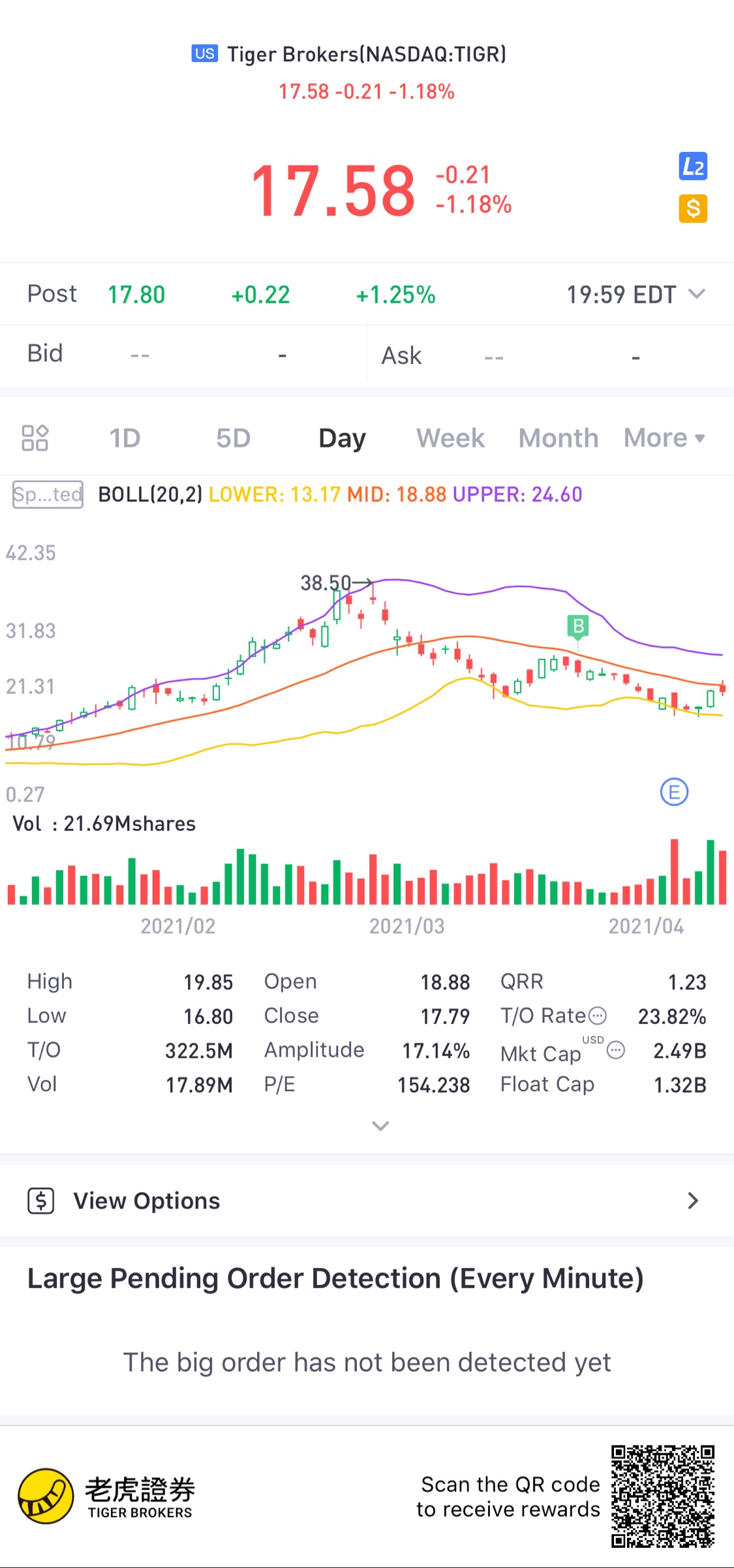Viewport: 734px width, 1568px height.
Task: Tap the P/E value 154.238
Action: click(x=434, y=1085)
